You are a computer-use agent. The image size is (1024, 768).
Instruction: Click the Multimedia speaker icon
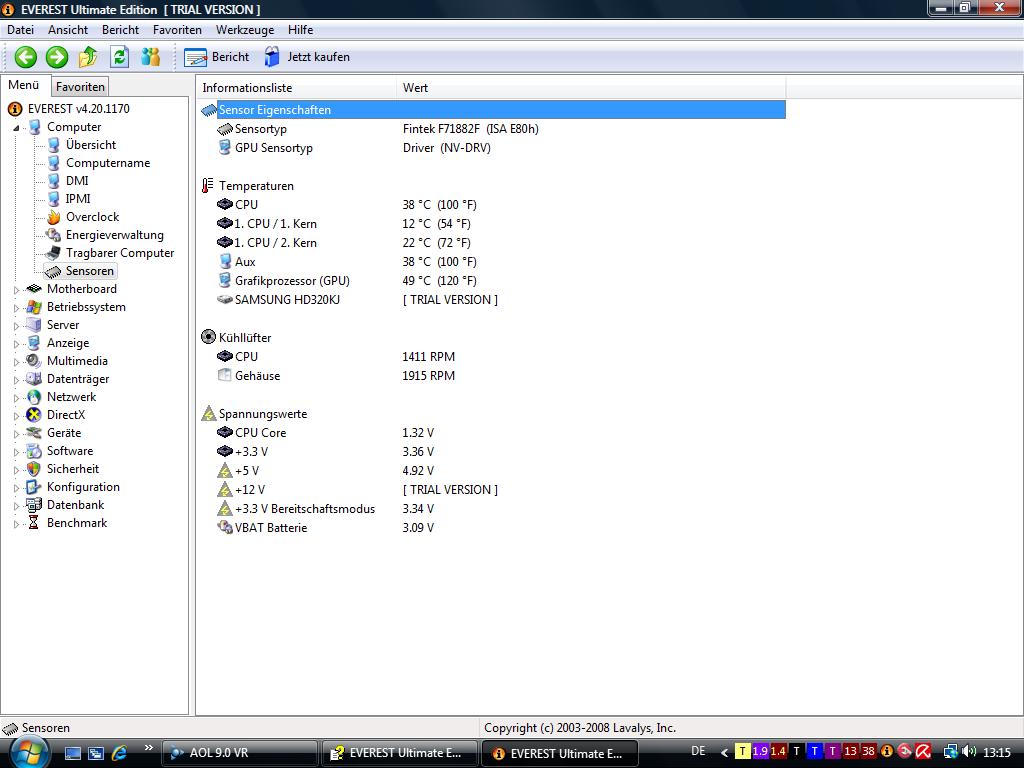(x=34, y=360)
